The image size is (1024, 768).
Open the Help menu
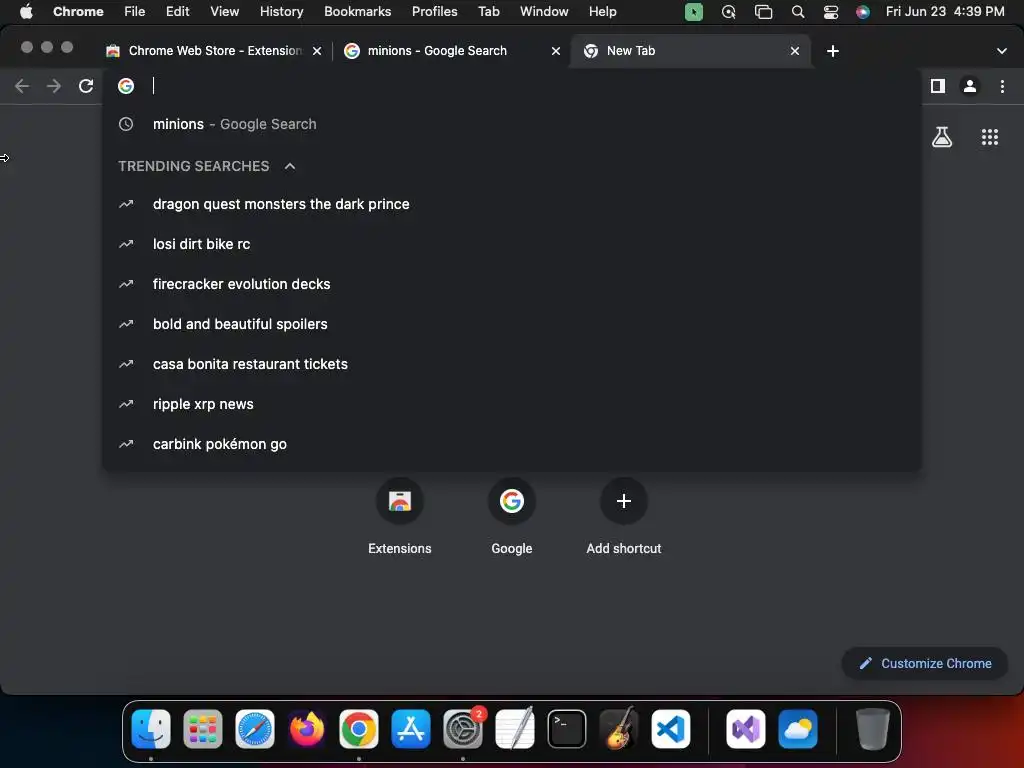tap(602, 12)
